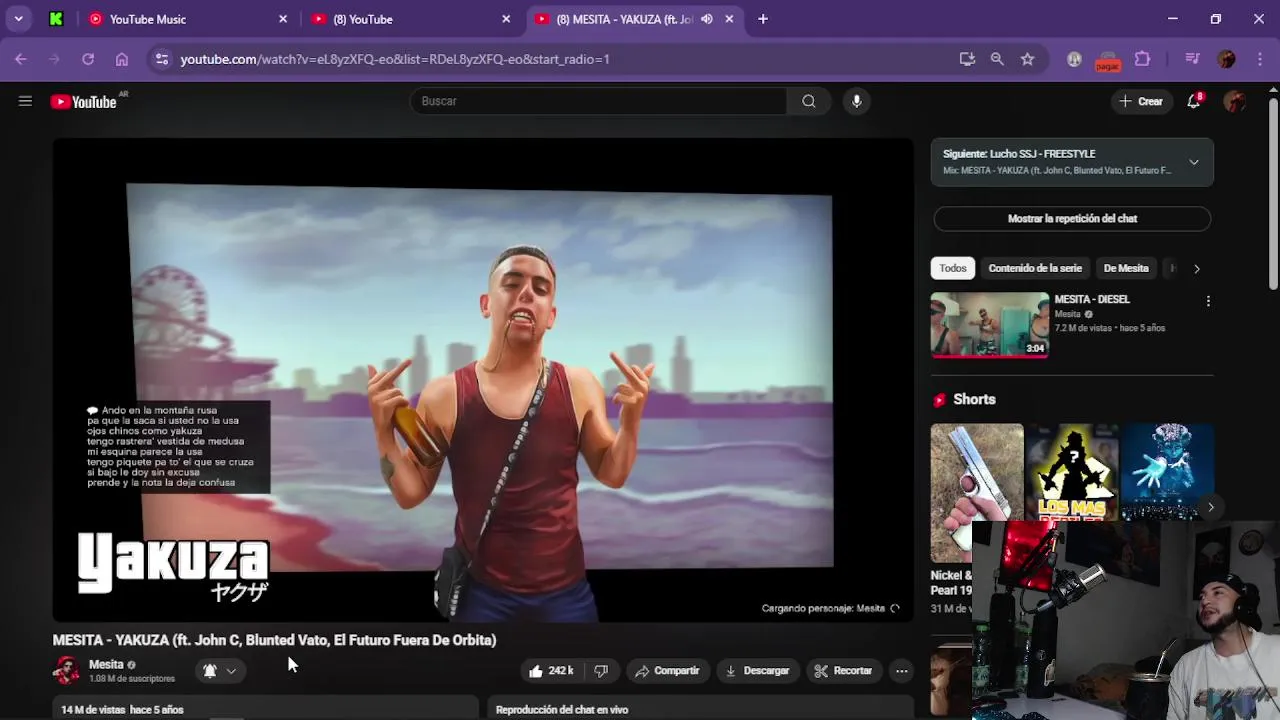This screenshot has height=720, width=1280.
Task: Mute the MESITA - YAKUZA tab audio
Action: pos(707,19)
